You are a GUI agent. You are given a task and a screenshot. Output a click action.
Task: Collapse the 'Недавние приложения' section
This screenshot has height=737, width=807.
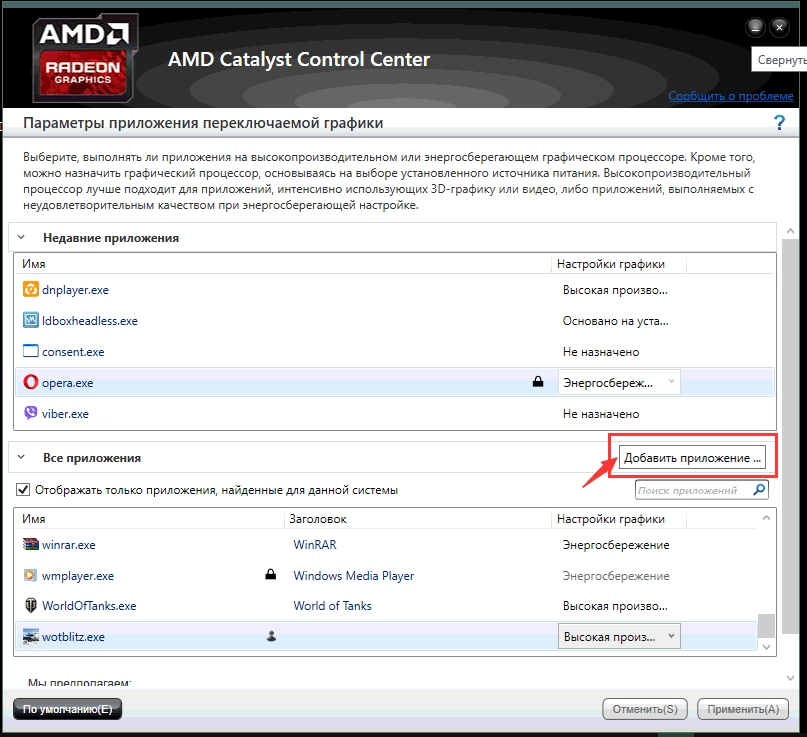tap(20, 238)
